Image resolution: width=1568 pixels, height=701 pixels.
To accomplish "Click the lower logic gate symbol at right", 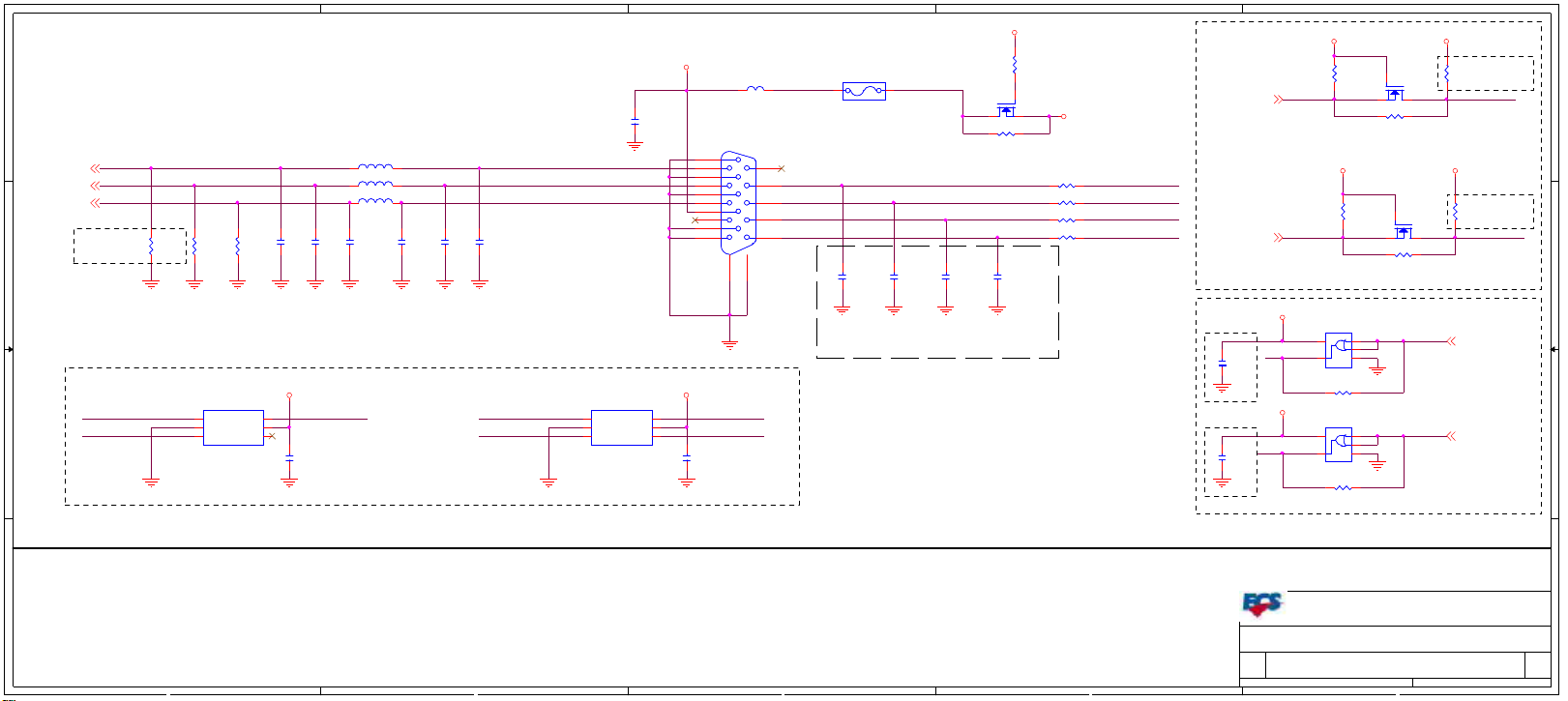I will point(1339,445).
